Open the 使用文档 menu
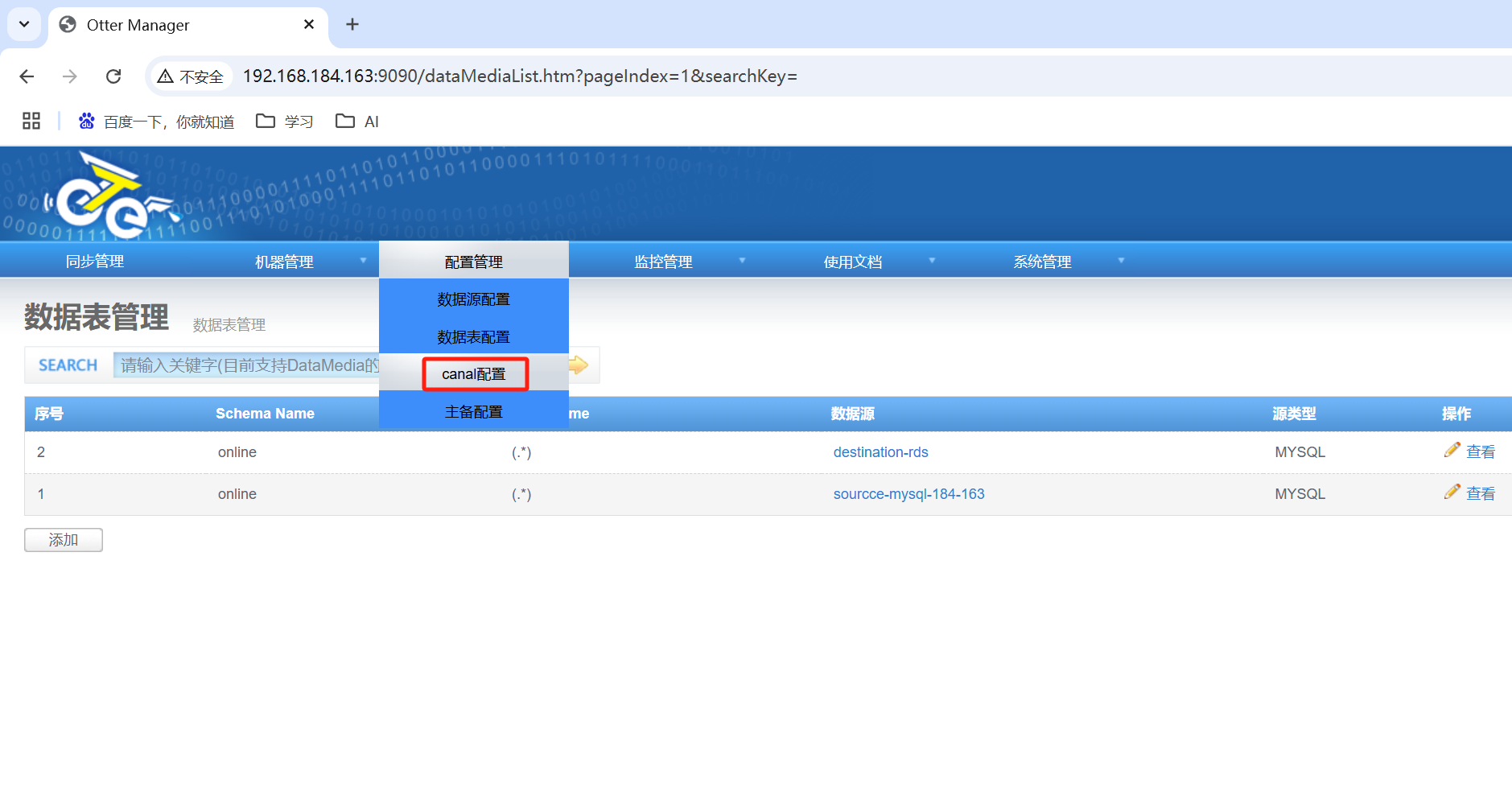Screen dimensions: 1512x812 (x=853, y=262)
